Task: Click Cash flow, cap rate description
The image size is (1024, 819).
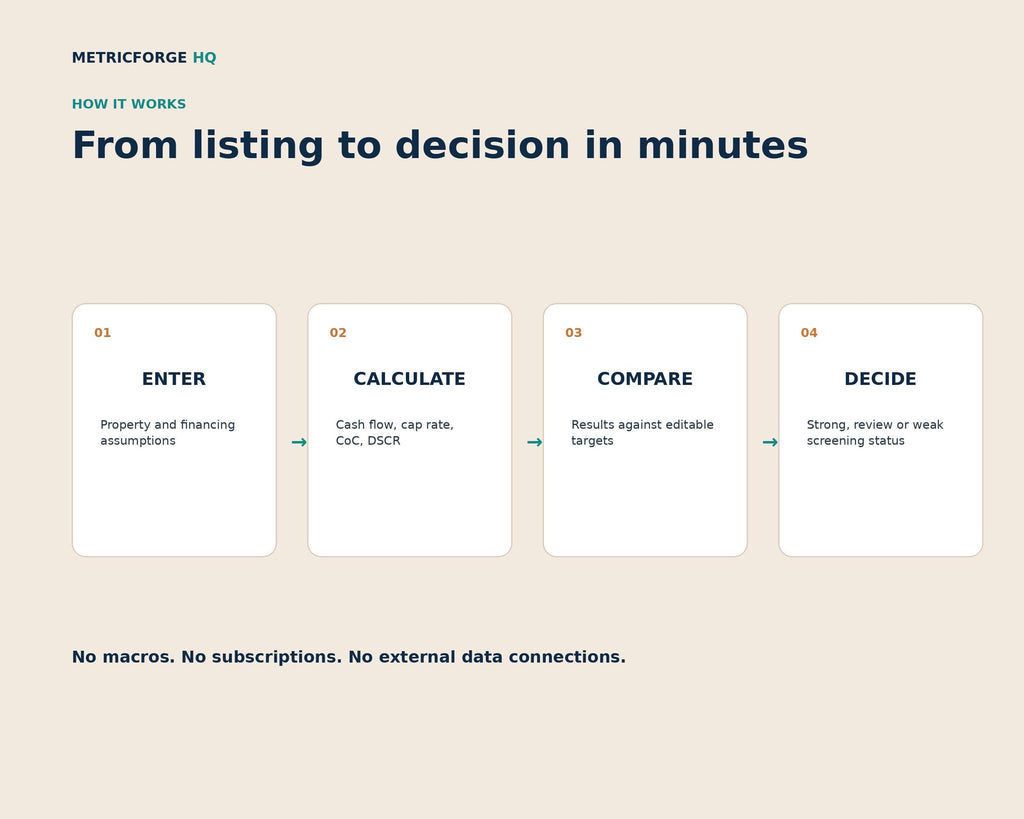Action: click(x=394, y=432)
